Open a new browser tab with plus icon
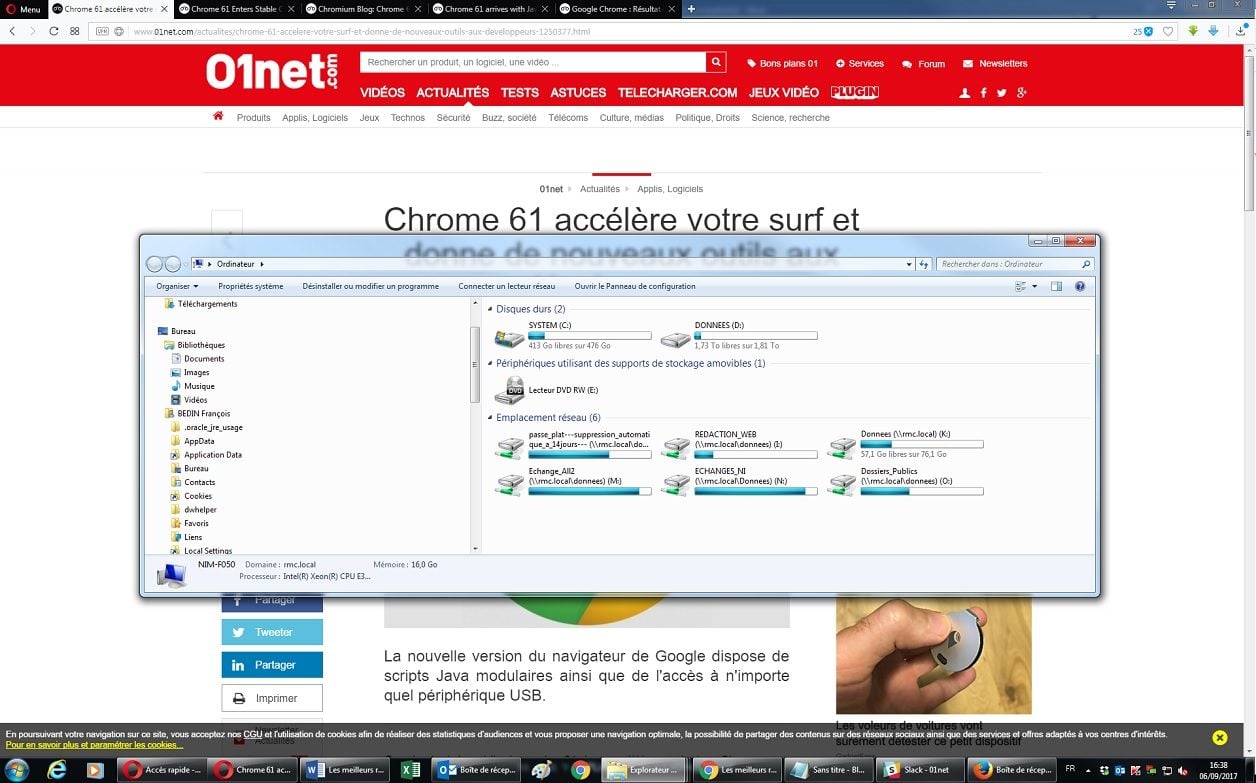 click(691, 9)
